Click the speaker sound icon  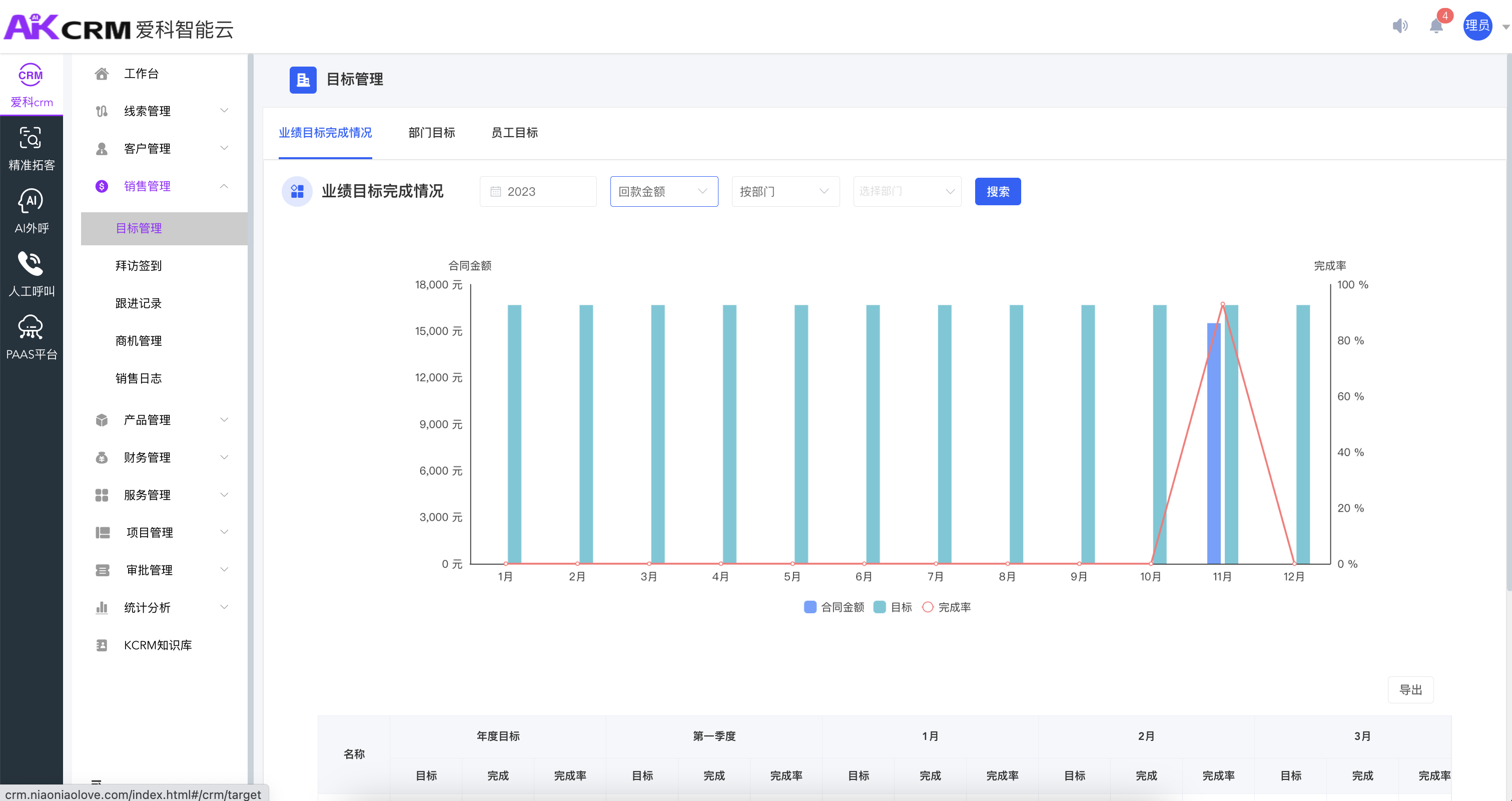pos(1400,26)
